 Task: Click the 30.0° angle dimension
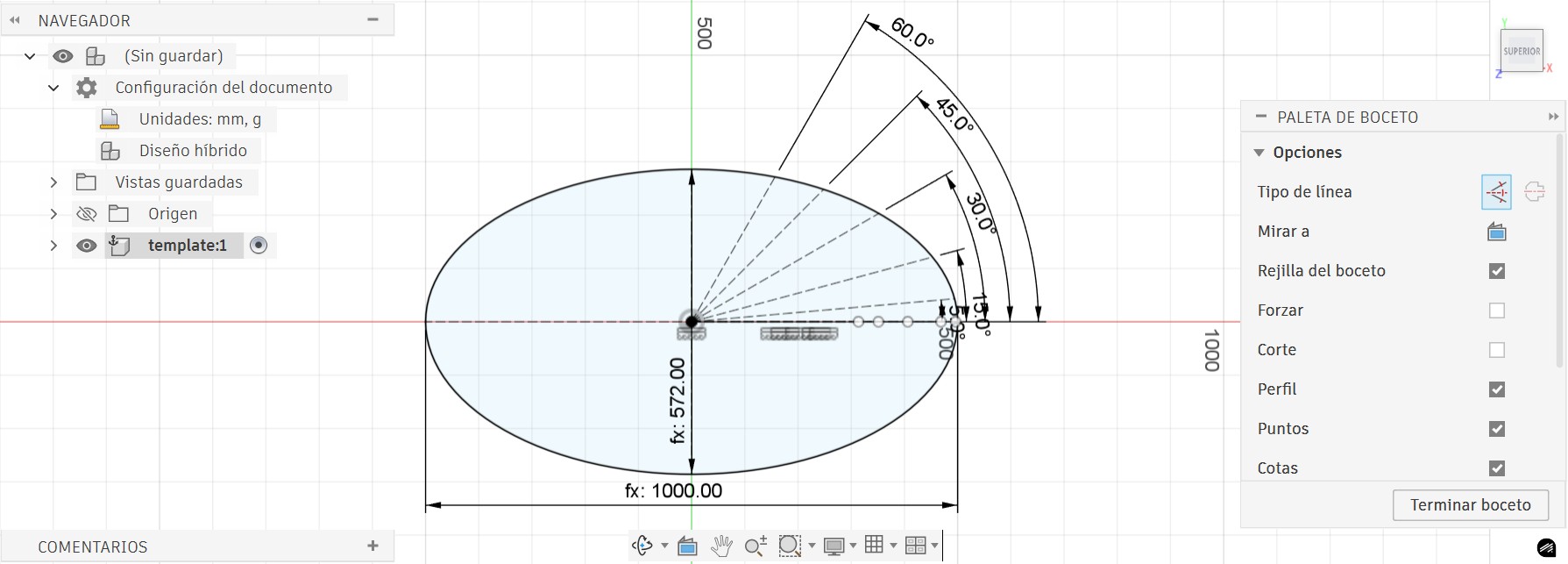click(x=982, y=213)
